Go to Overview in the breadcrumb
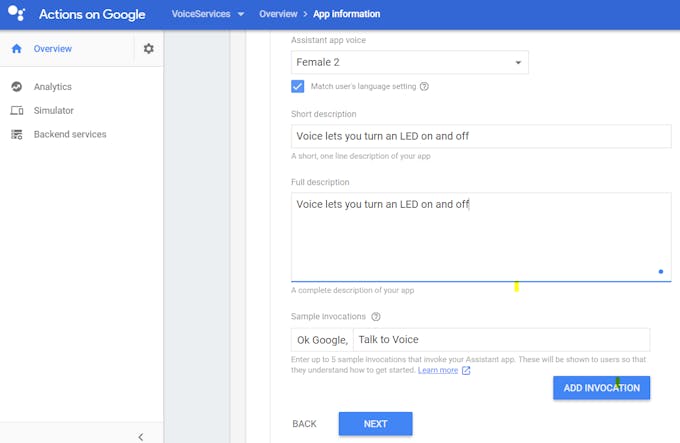 (x=278, y=14)
